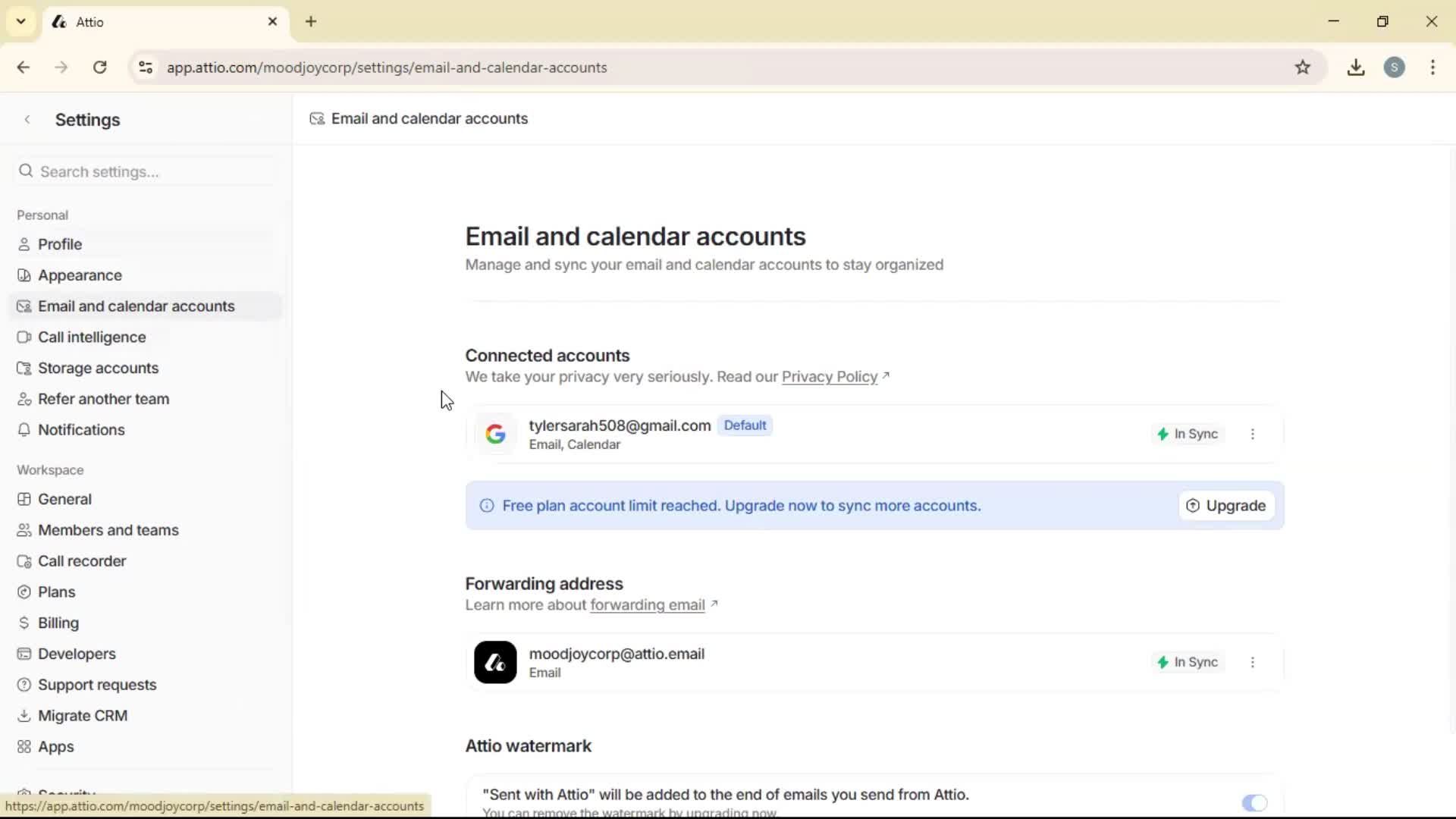Click In Sync status for forwarding address
This screenshot has height=819, width=1456.
(1188, 663)
